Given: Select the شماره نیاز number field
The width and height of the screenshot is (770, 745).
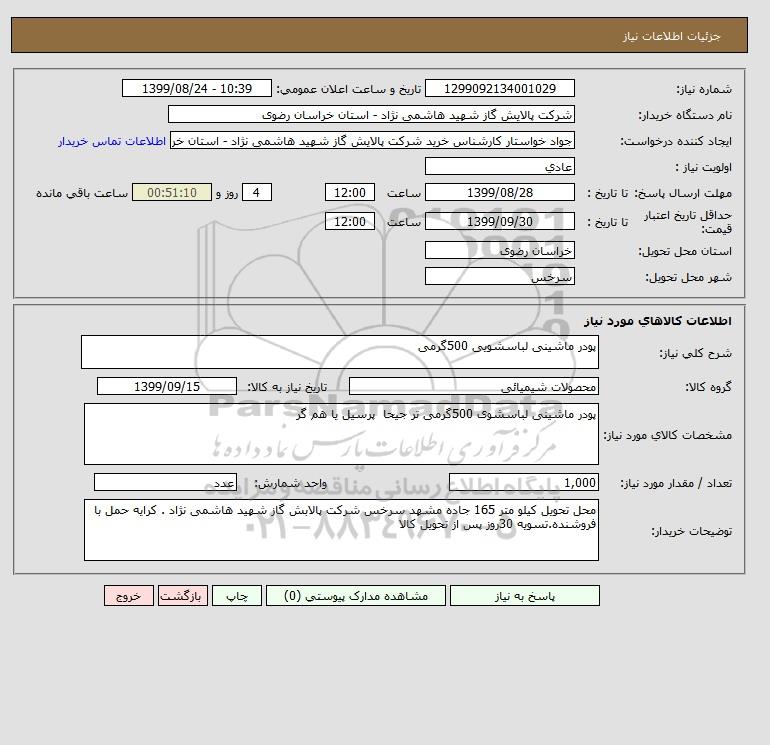Looking at the screenshot, I should click(499, 88).
